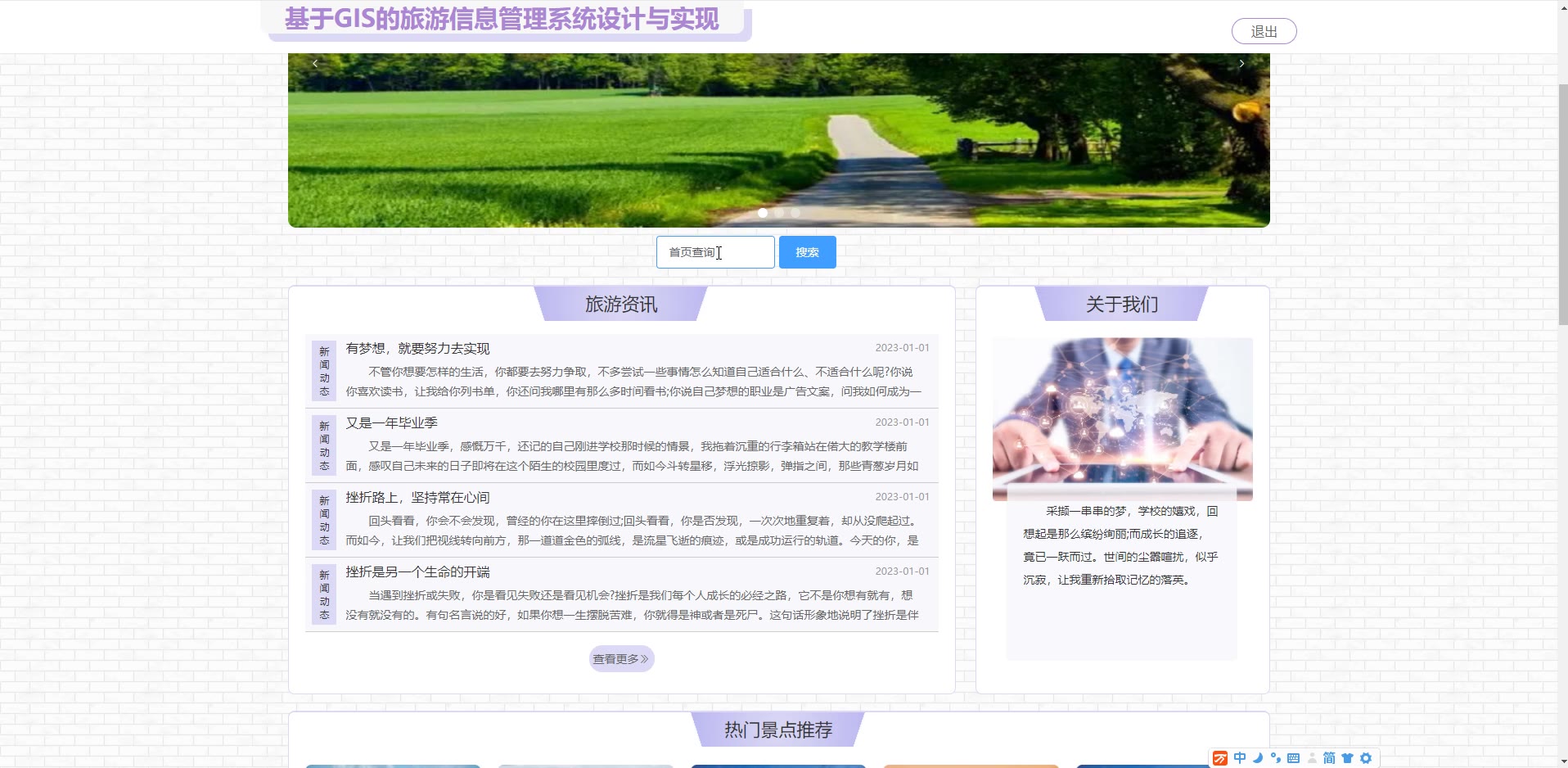The height and width of the screenshot is (768, 1568).
Task: Click the 退出 logout button
Action: [x=1264, y=31]
